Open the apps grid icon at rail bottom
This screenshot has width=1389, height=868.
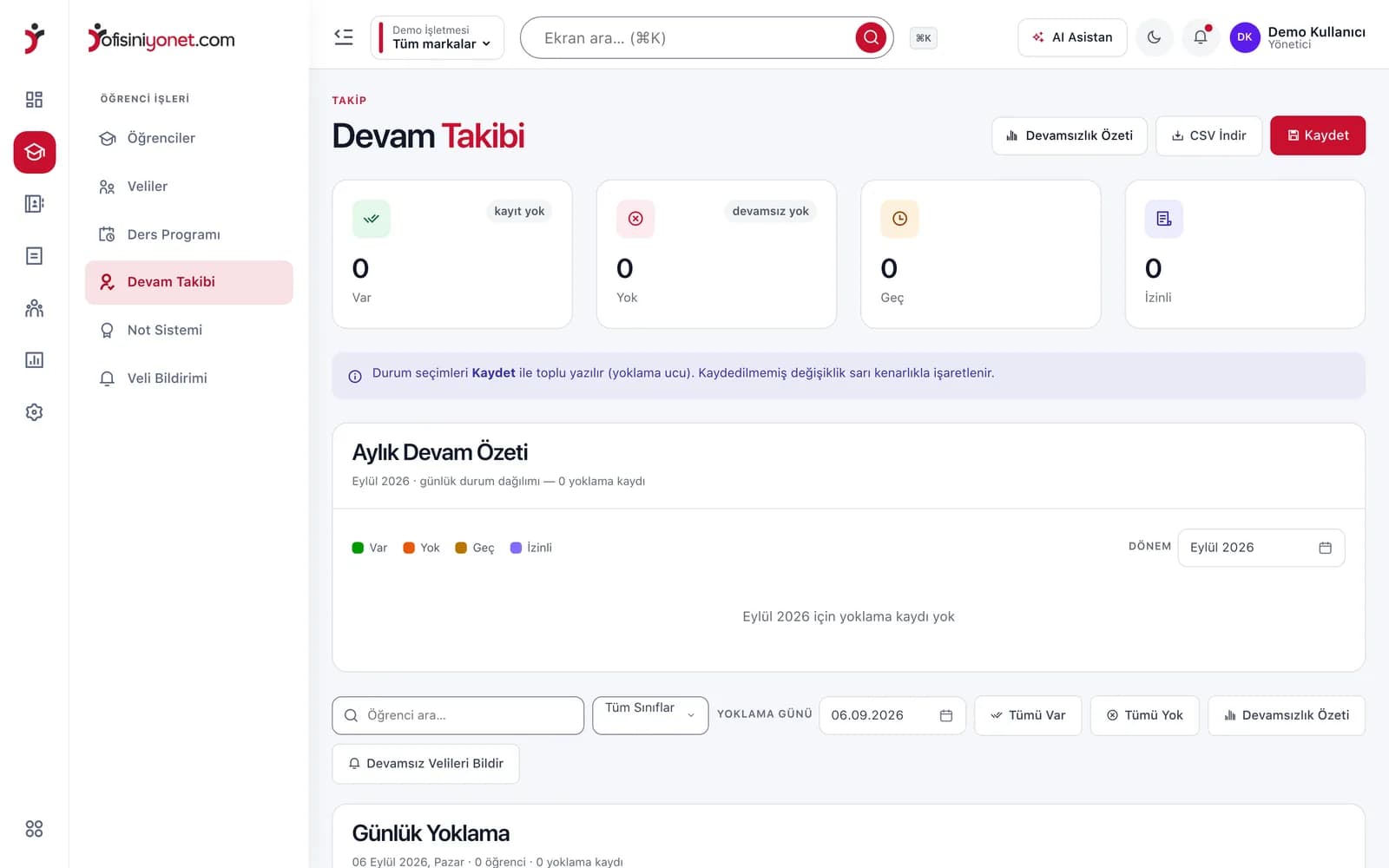[34, 829]
